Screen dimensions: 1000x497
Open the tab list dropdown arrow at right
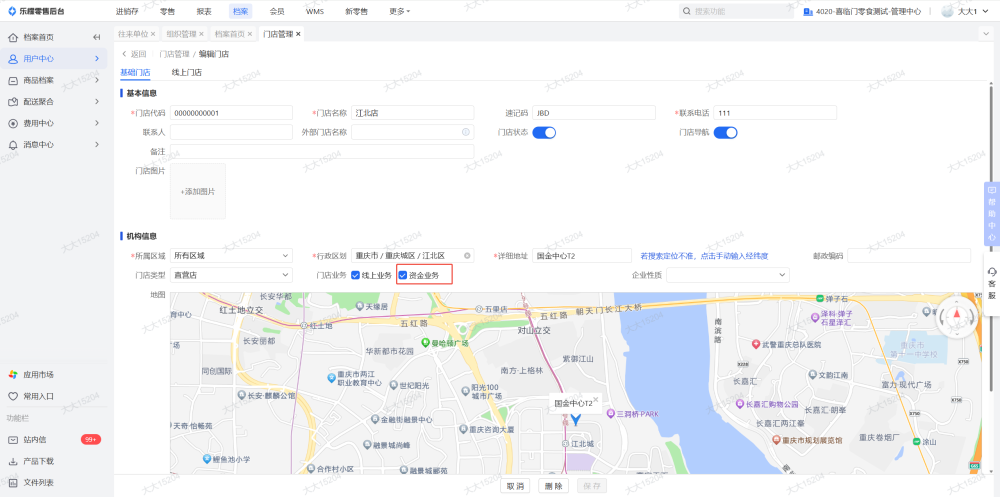pyautogui.click(x=987, y=34)
